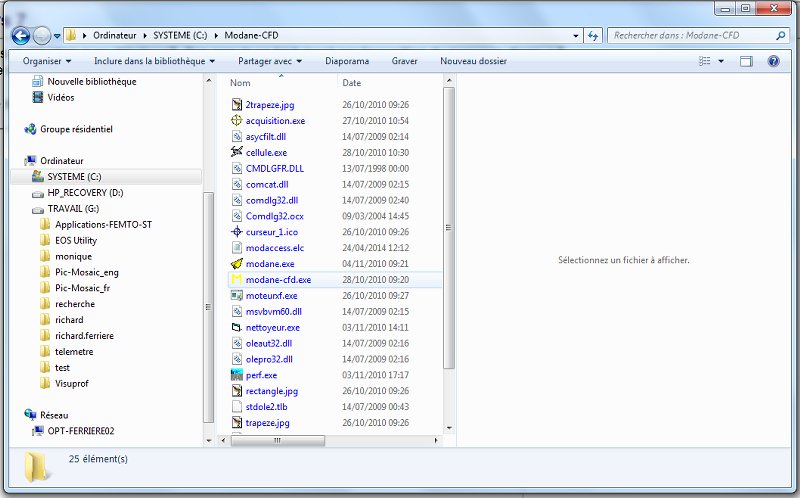Select the HP_RECOVERY (D:) drive in tree
Screen dimensions: 800x498
point(85,192)
